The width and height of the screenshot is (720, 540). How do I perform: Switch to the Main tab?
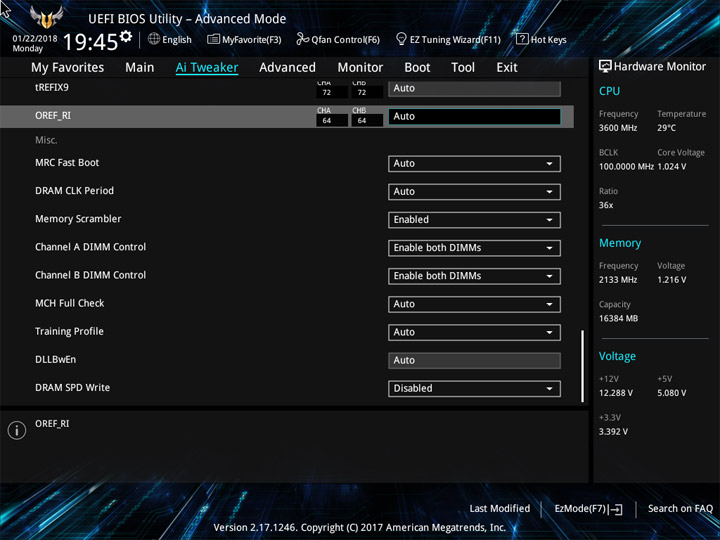[140, 68]
